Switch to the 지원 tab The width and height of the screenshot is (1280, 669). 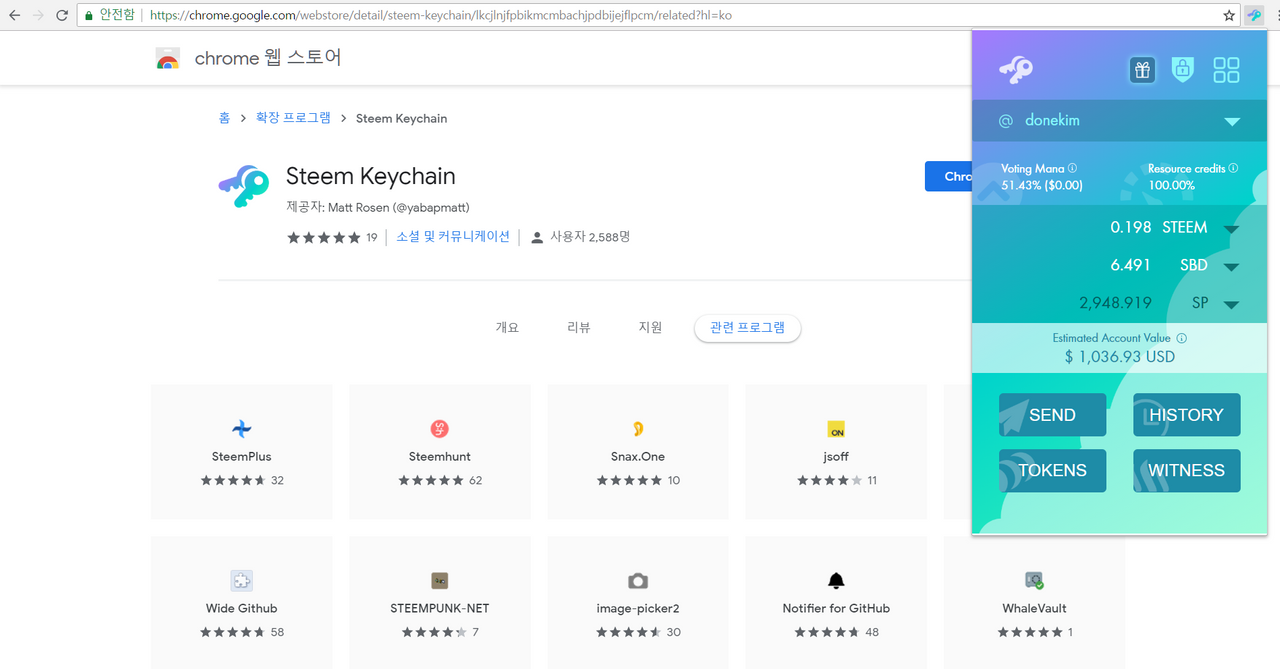[x=650, y=328]
